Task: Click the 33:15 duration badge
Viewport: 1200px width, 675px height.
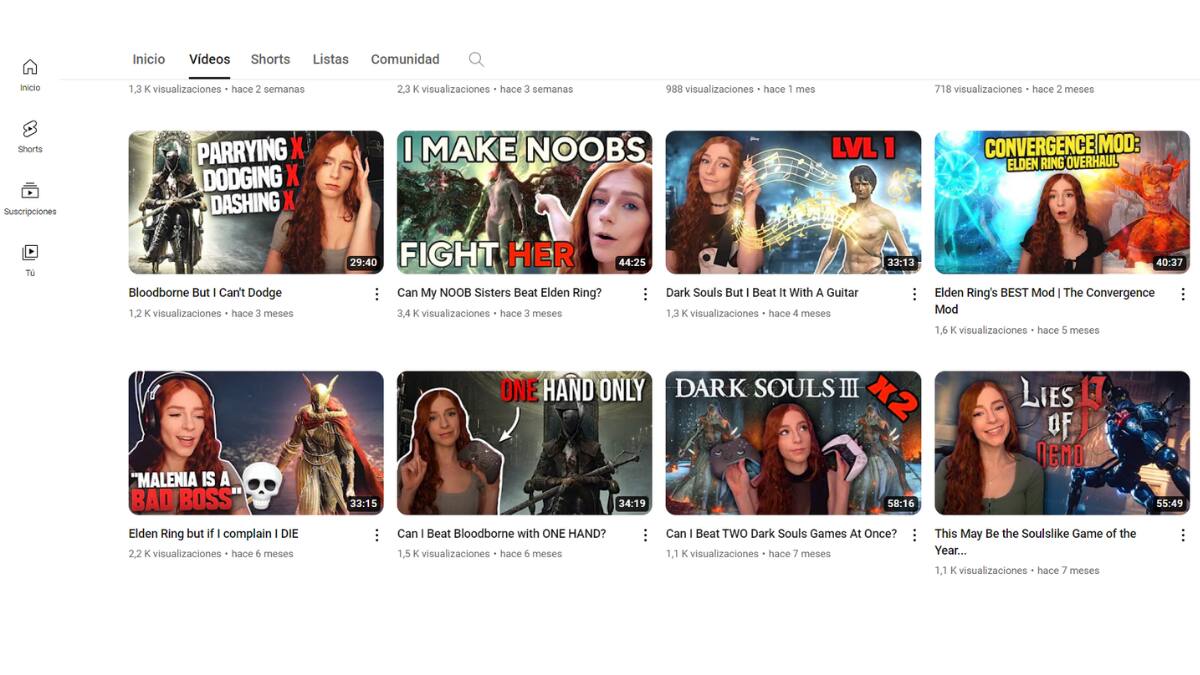Action: click(362, 504)
